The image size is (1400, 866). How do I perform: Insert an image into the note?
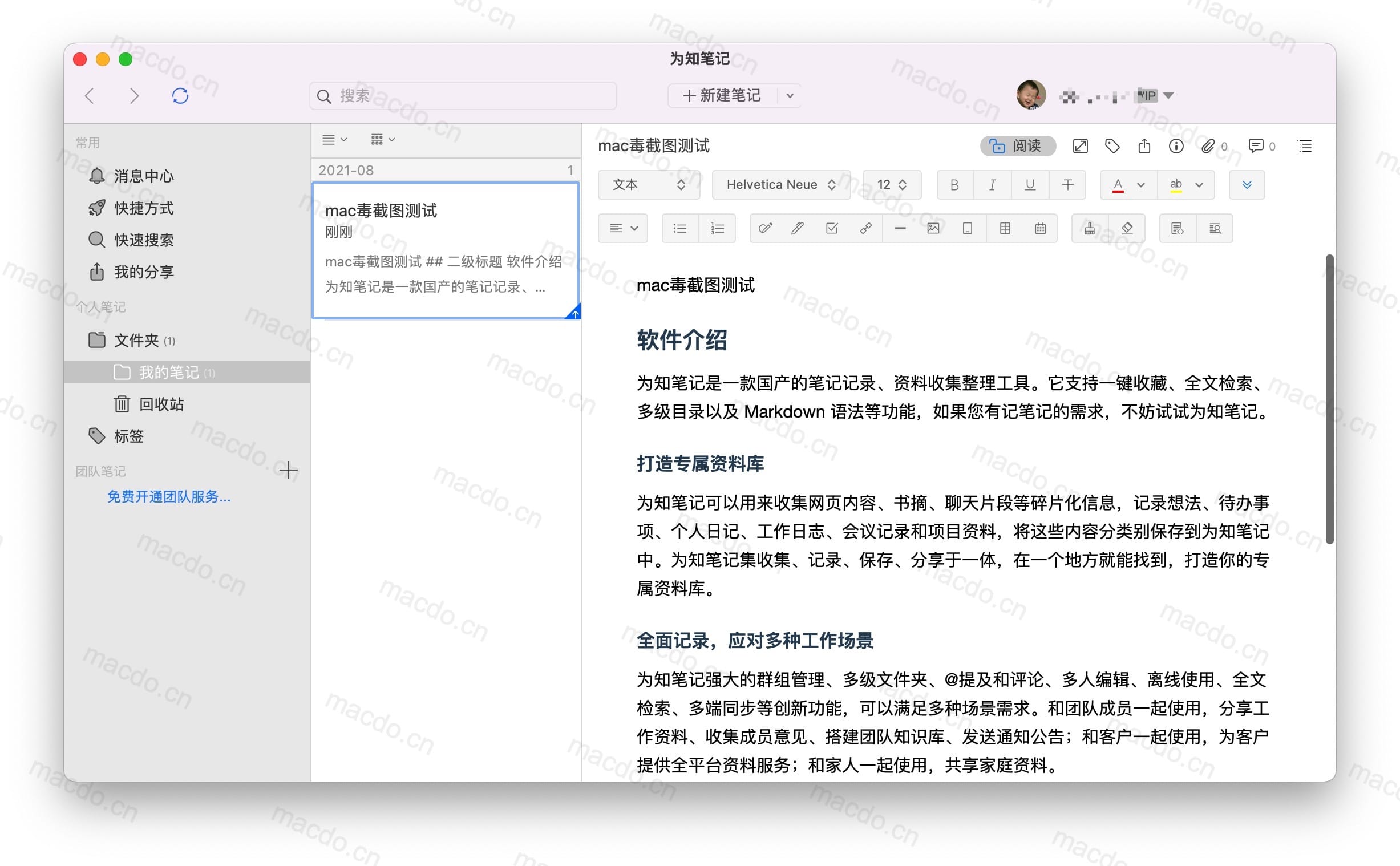coord(933,229)
